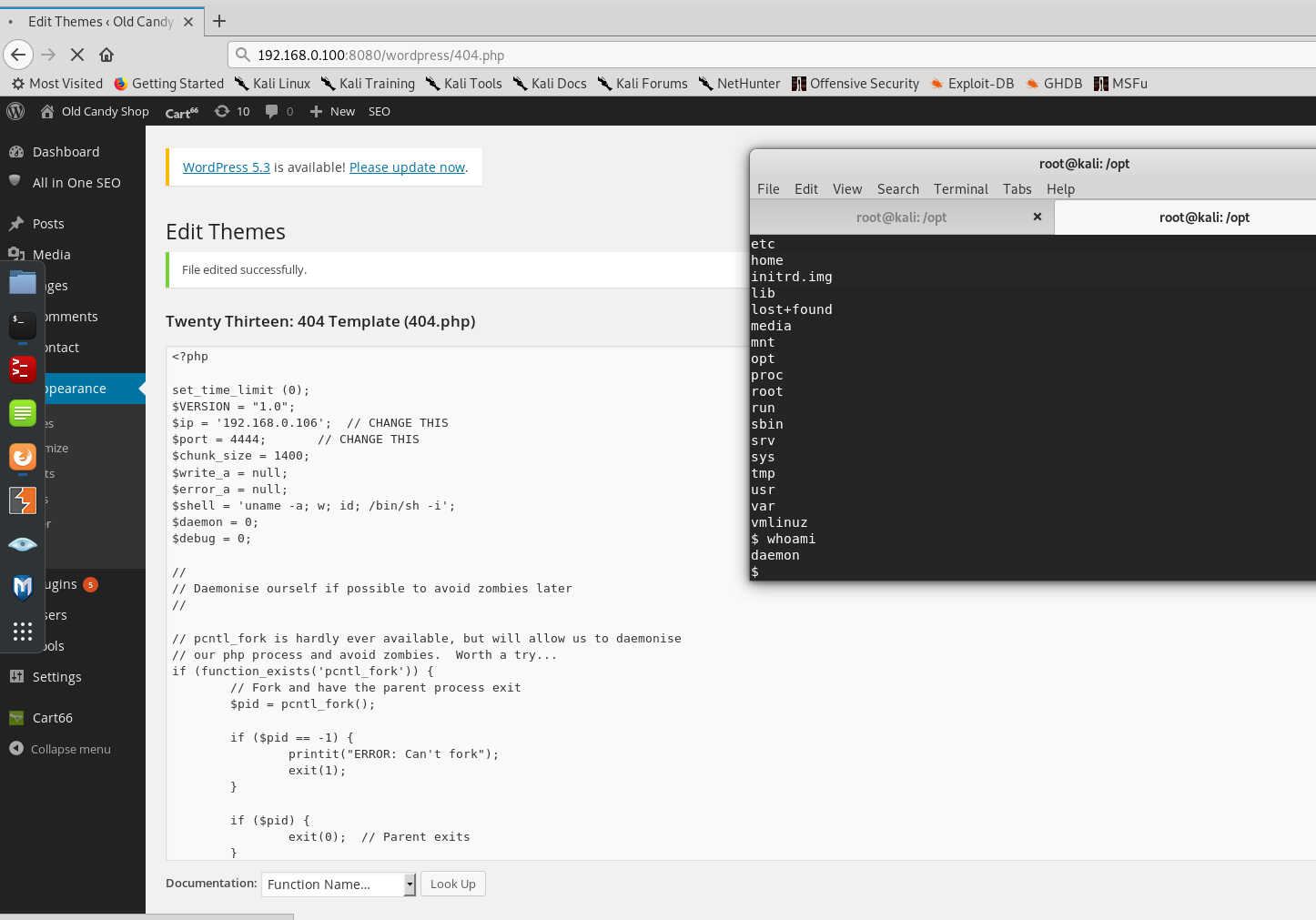This screenshot has height=920, width=1316.
Task: Click the WordPress 5.3 link
Action: (x=227, y=167)
